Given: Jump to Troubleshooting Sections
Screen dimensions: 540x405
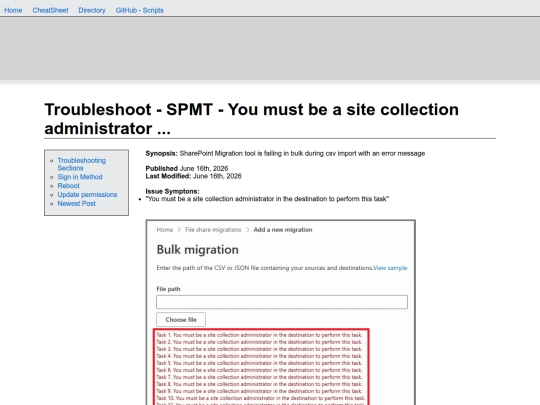Looking at the screenshot, I should [x=82, y=164].
